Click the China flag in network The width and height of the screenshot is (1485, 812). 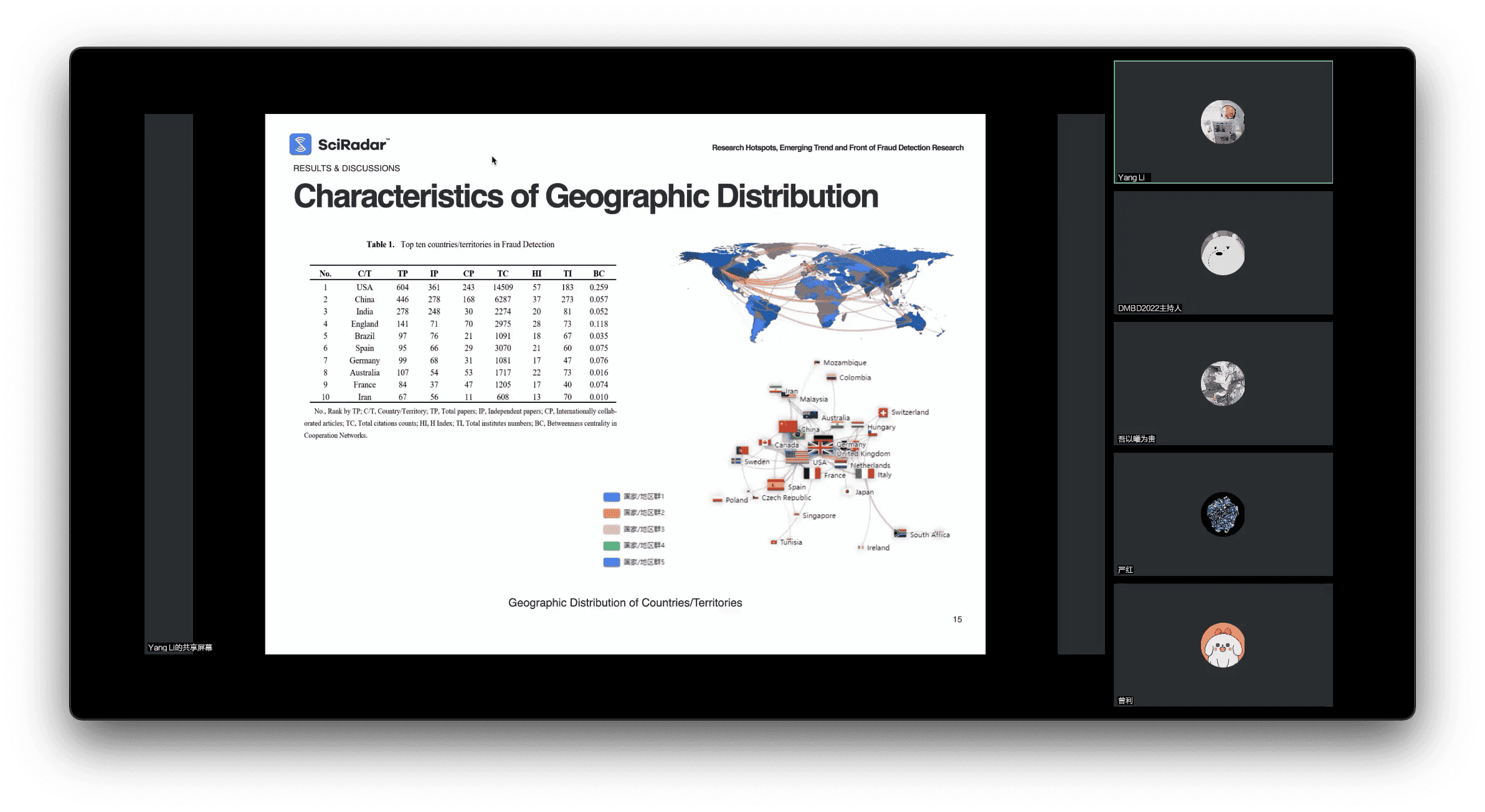(788, 427)
